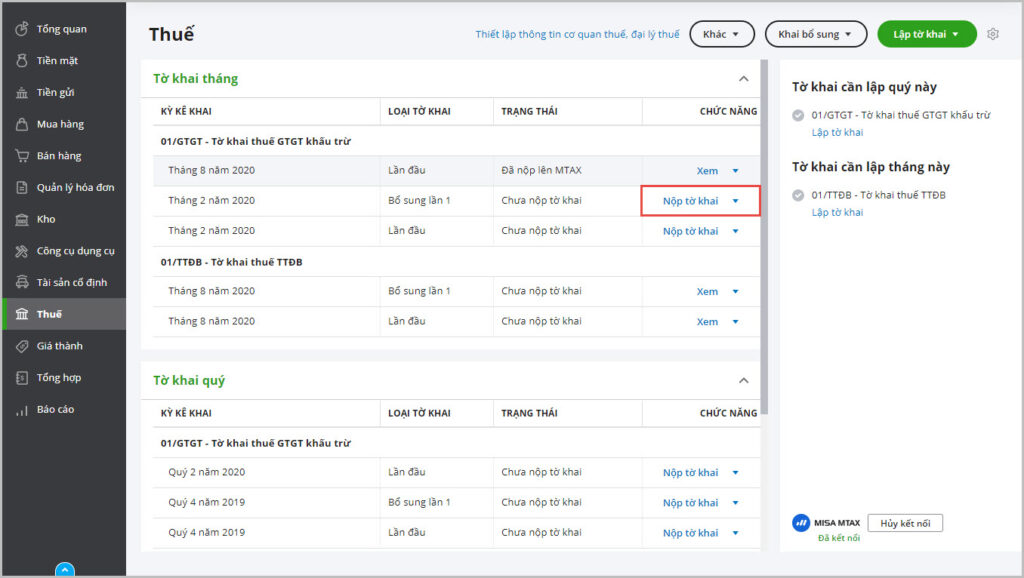1024x578 pixels.
Task: Collapse the Tờ khai quý section
Action: point(743,381)
